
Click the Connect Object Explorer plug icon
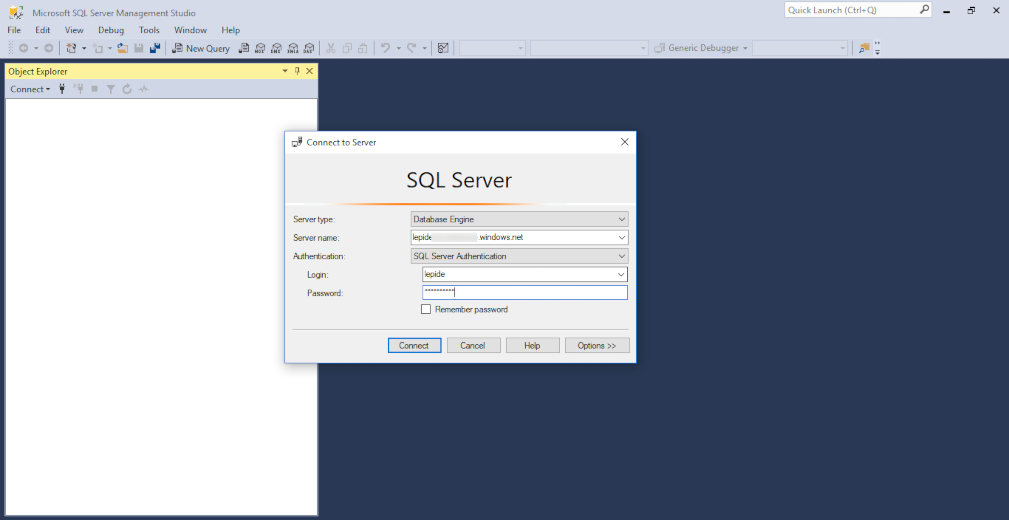[62, 89]
